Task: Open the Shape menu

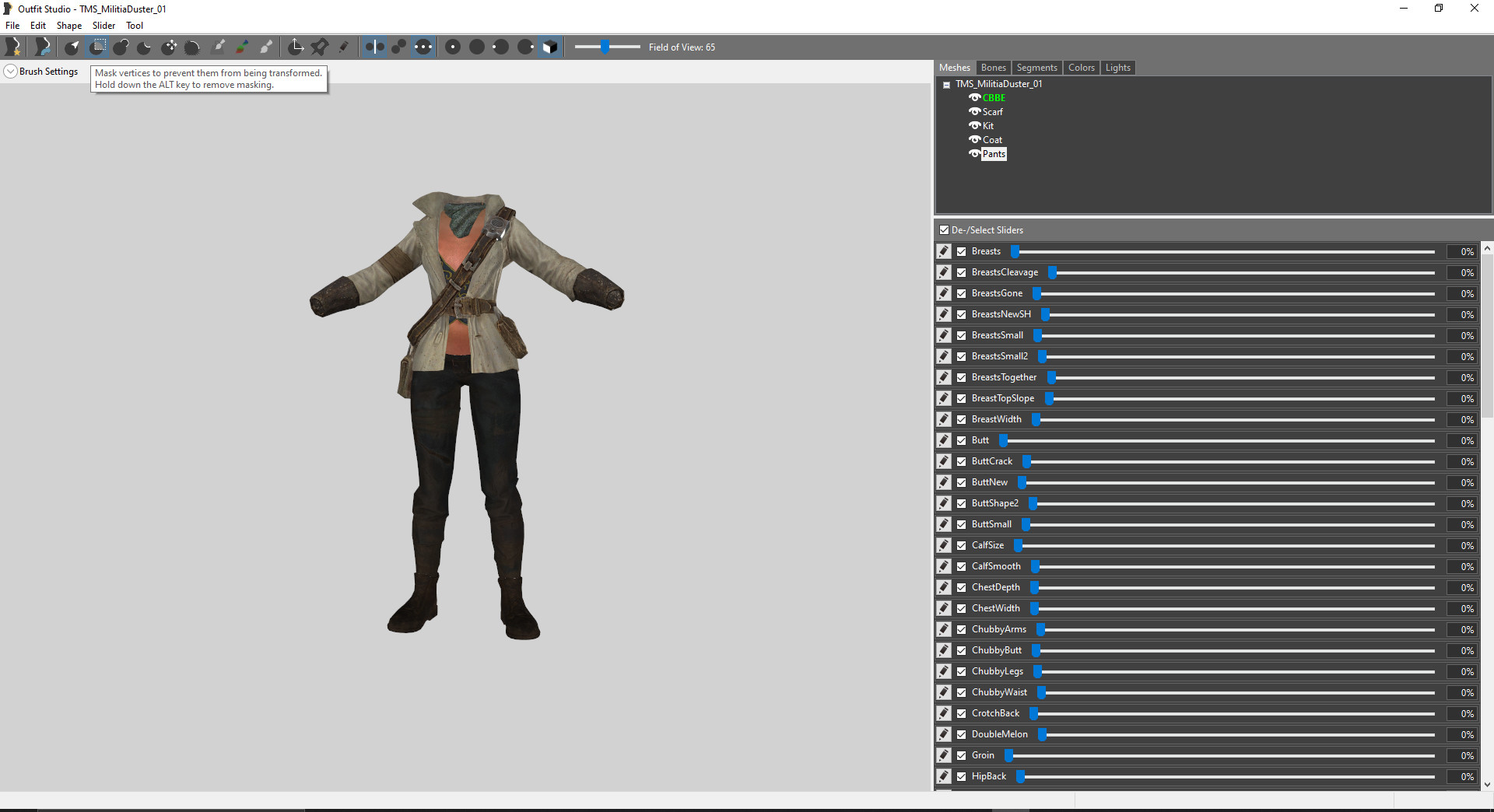Action: (68, 26)
